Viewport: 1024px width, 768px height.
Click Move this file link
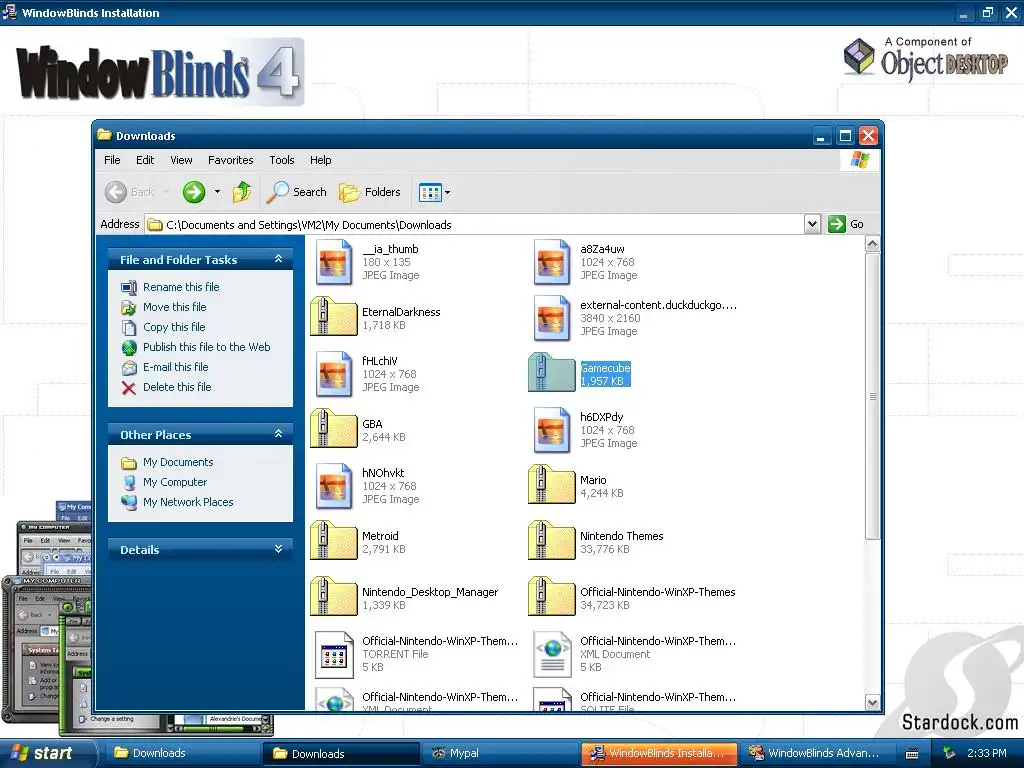click(174, 307)
